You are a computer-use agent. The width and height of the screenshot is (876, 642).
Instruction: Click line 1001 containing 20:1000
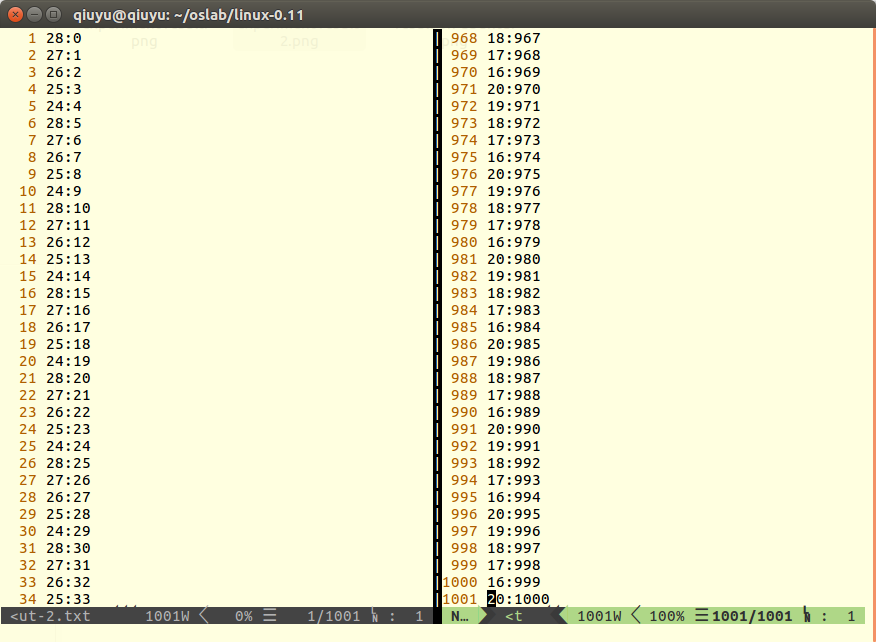click(x=517, y=599)
